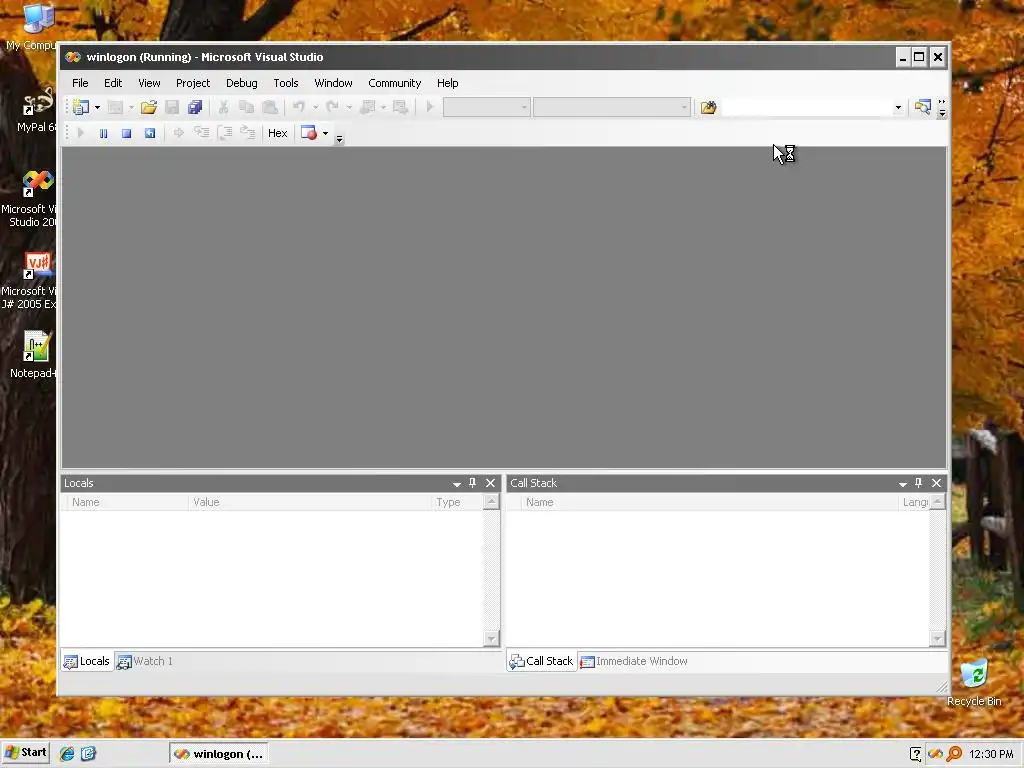This screenshot has height=768, width=1024.
Task: Open the Tools menu
Action: pyautogui.click(x=285, y=83)
